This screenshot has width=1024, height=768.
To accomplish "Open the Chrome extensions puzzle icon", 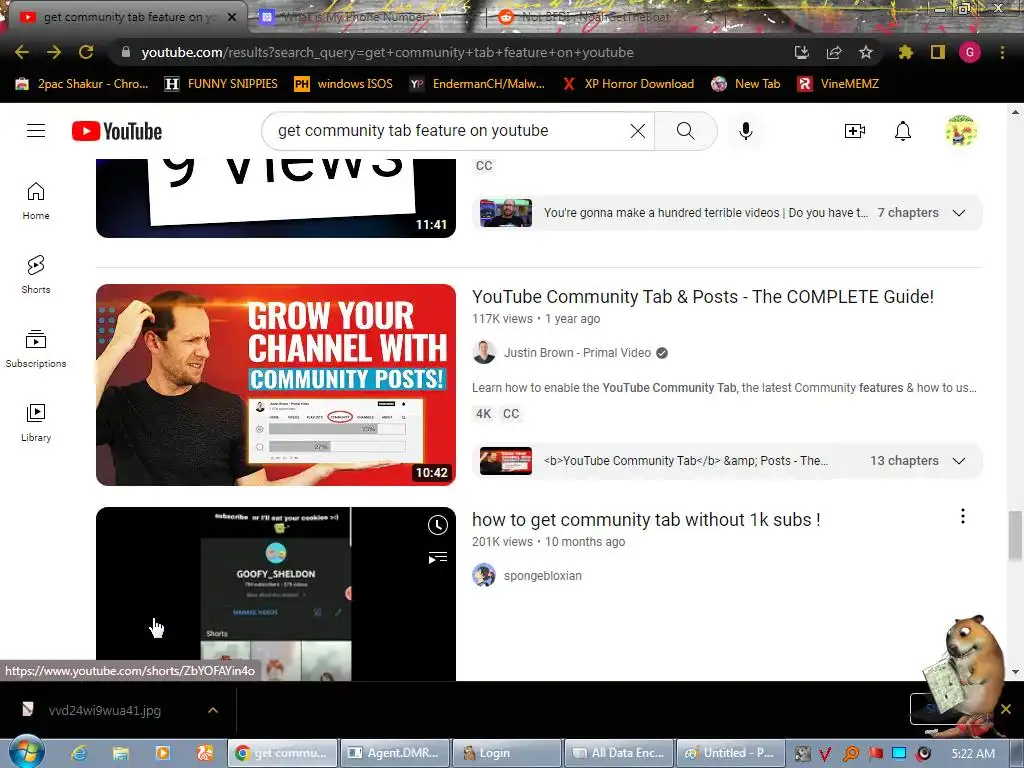I will pos(906,52).
